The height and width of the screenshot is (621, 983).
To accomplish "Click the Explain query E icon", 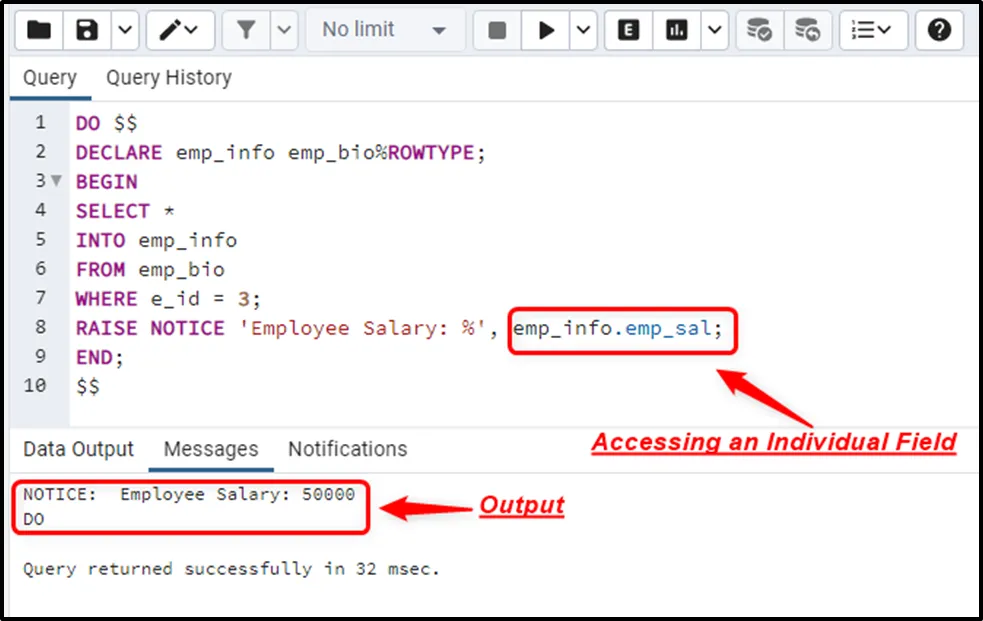I will pos(629,30).
